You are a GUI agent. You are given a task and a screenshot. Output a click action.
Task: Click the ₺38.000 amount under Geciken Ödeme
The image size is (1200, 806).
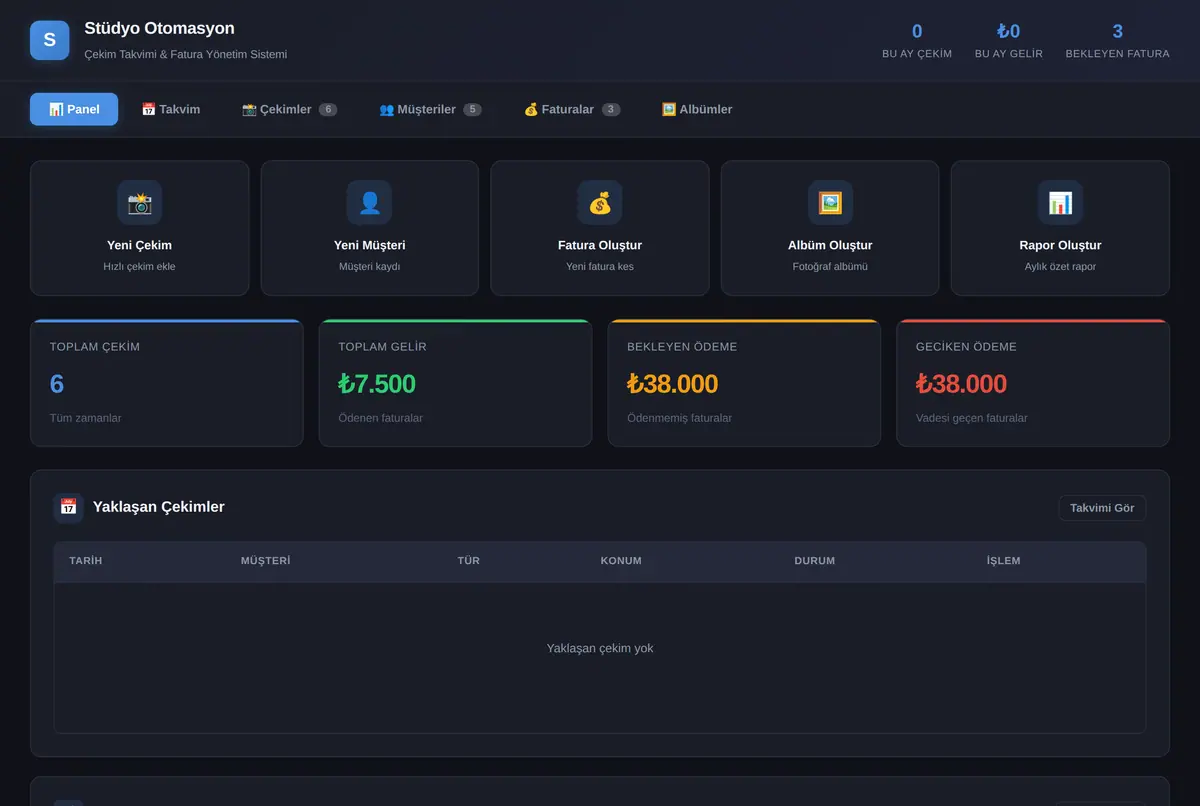(961, 384)
